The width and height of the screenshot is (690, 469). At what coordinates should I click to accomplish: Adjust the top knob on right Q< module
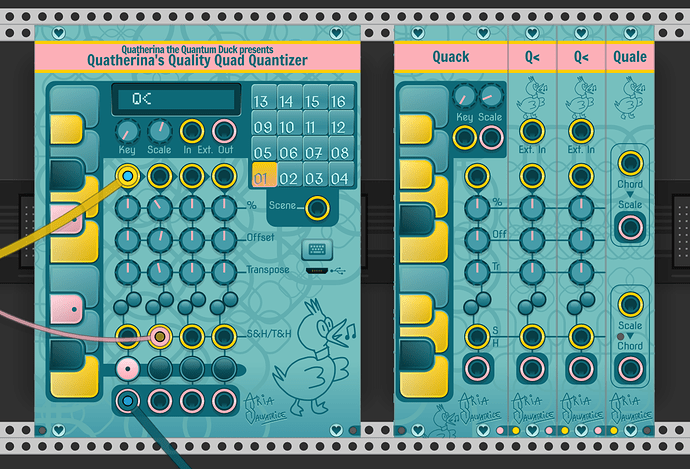[581, 208]
